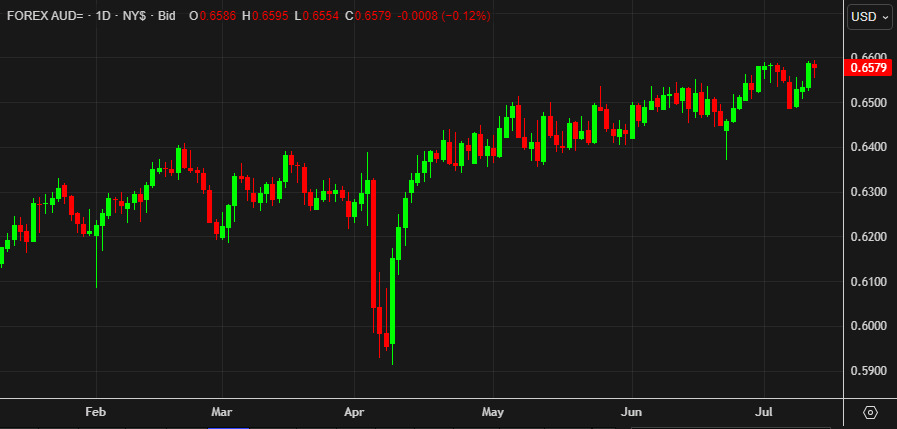897x429 pixels.
Task: Click the NY$ label in chart legend
Action: coord(134,16)
